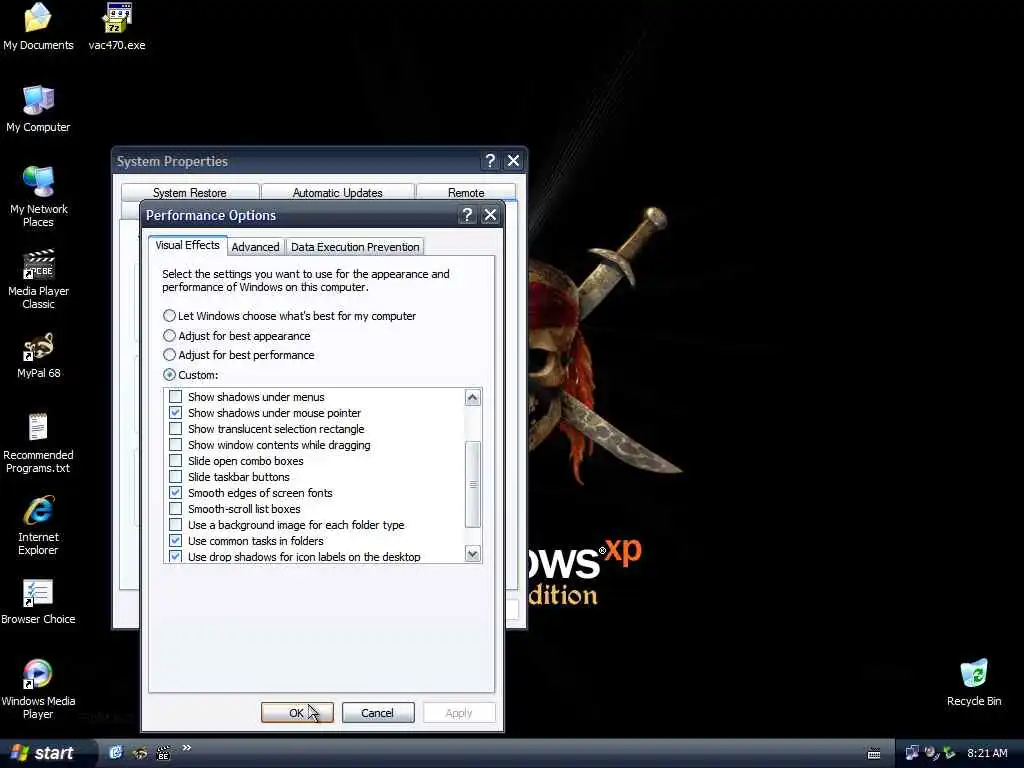Image resolution: width=1024 pixels, height=768 pixels.
Task: Close the Performance Options dialog
Action: tap(490, 215)
